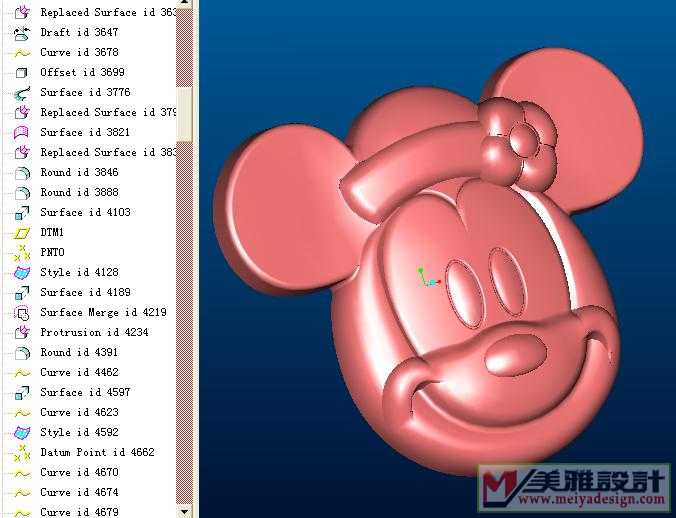Click the Protrusion id 4234 icon
The image size is (676, 518).
click(x=22, y=333)
